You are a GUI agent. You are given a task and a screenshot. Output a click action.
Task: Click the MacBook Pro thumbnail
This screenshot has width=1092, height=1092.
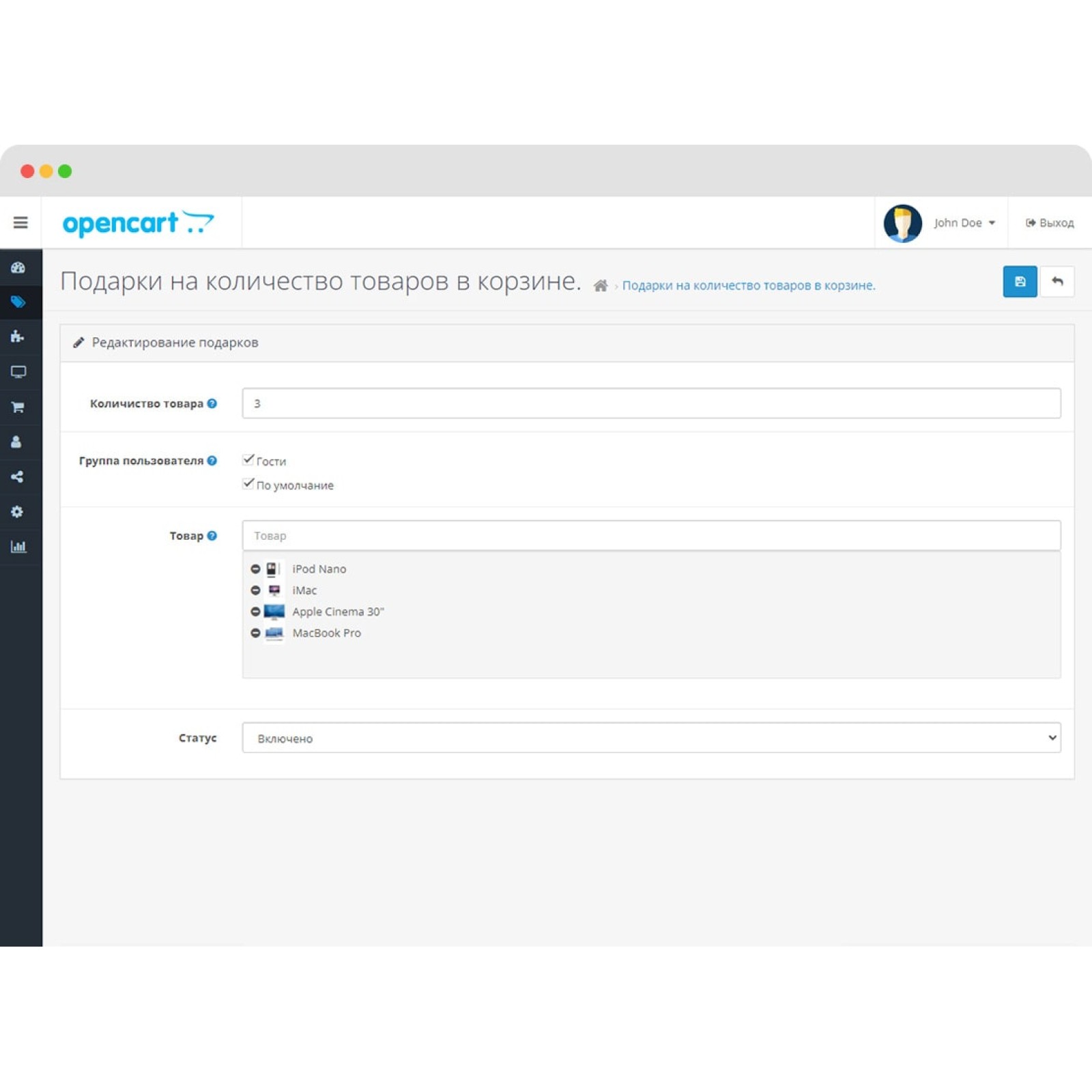[274, 633]
